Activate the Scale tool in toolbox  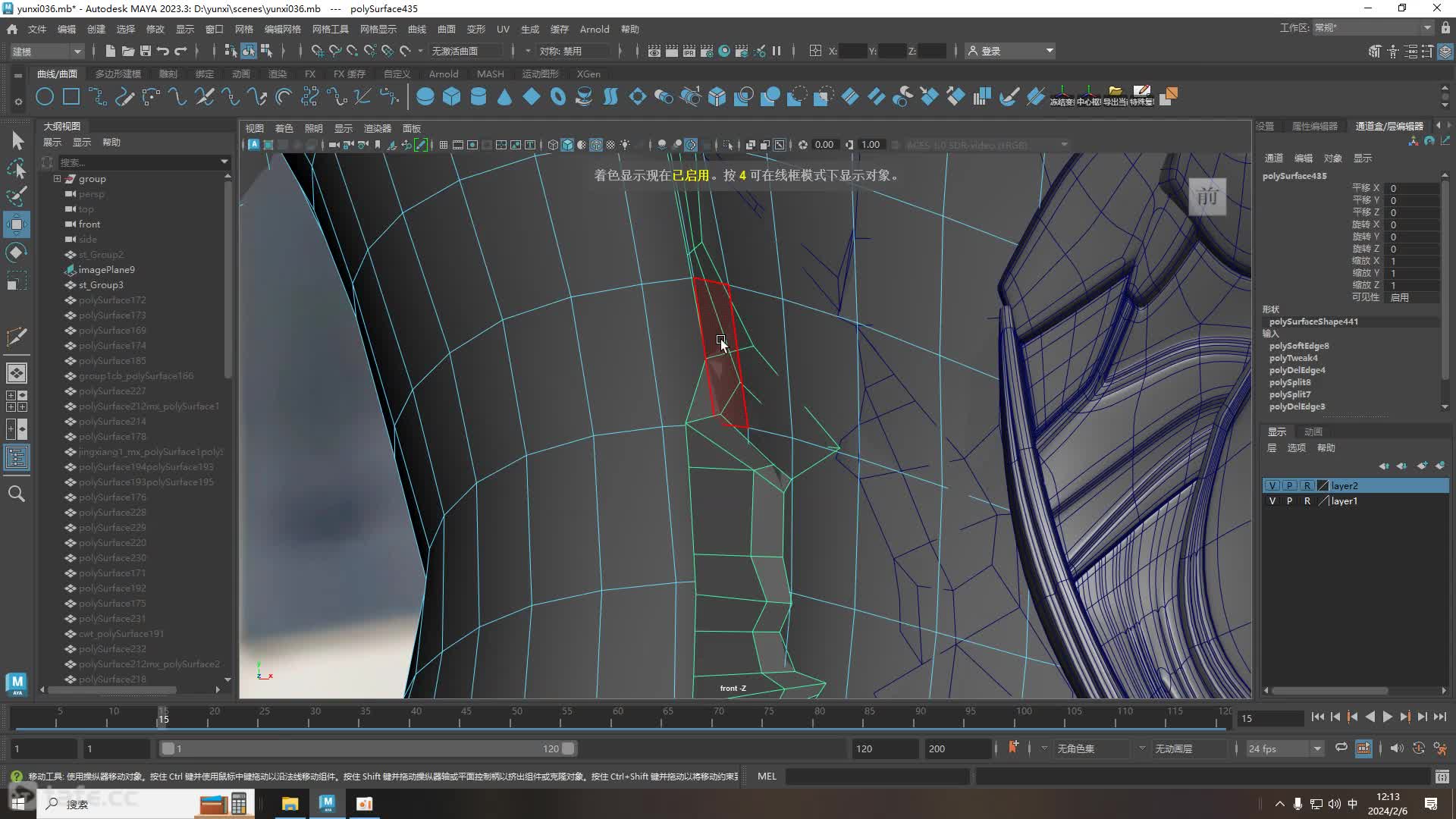coord(17,281)
